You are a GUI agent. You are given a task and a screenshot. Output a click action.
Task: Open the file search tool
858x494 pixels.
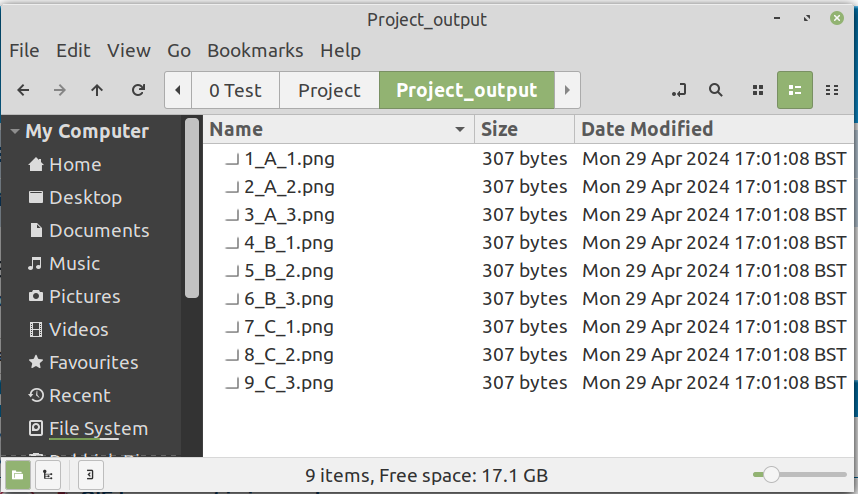click(x=716, y=90)
